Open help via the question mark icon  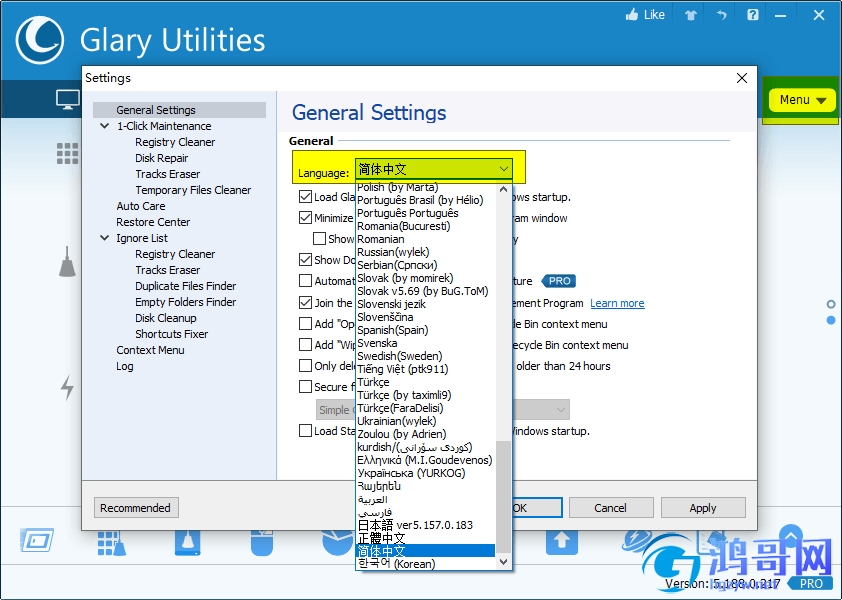click(x=753, y=15)
